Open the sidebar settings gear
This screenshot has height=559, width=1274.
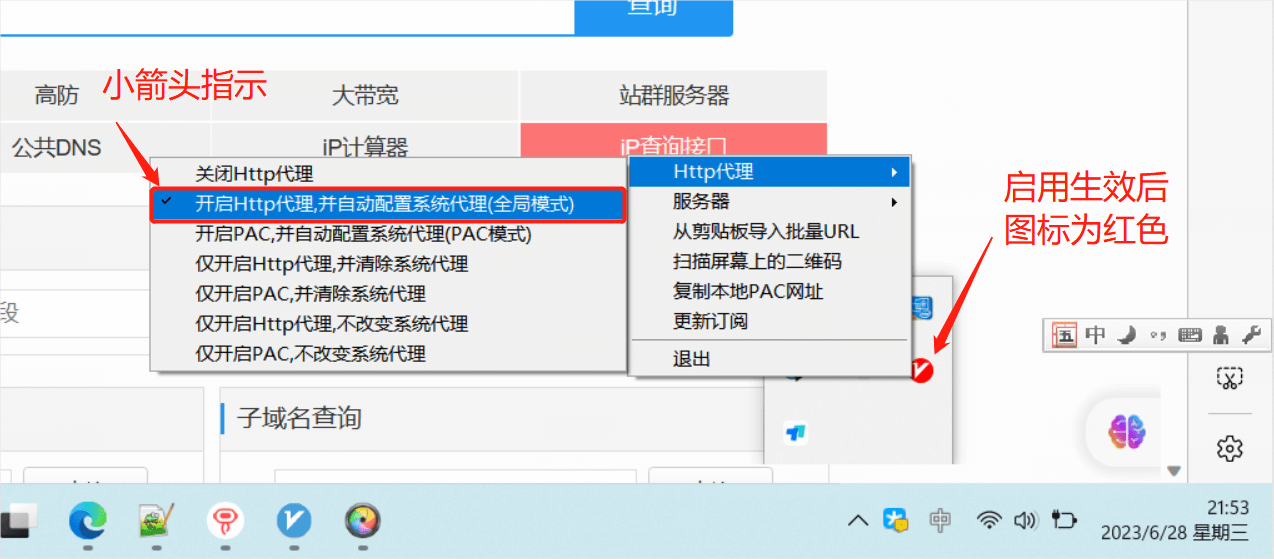click(1229, 448)
